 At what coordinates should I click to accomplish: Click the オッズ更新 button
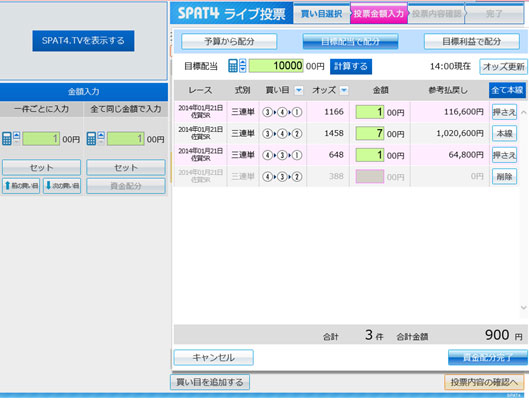[x=503, y=66]
